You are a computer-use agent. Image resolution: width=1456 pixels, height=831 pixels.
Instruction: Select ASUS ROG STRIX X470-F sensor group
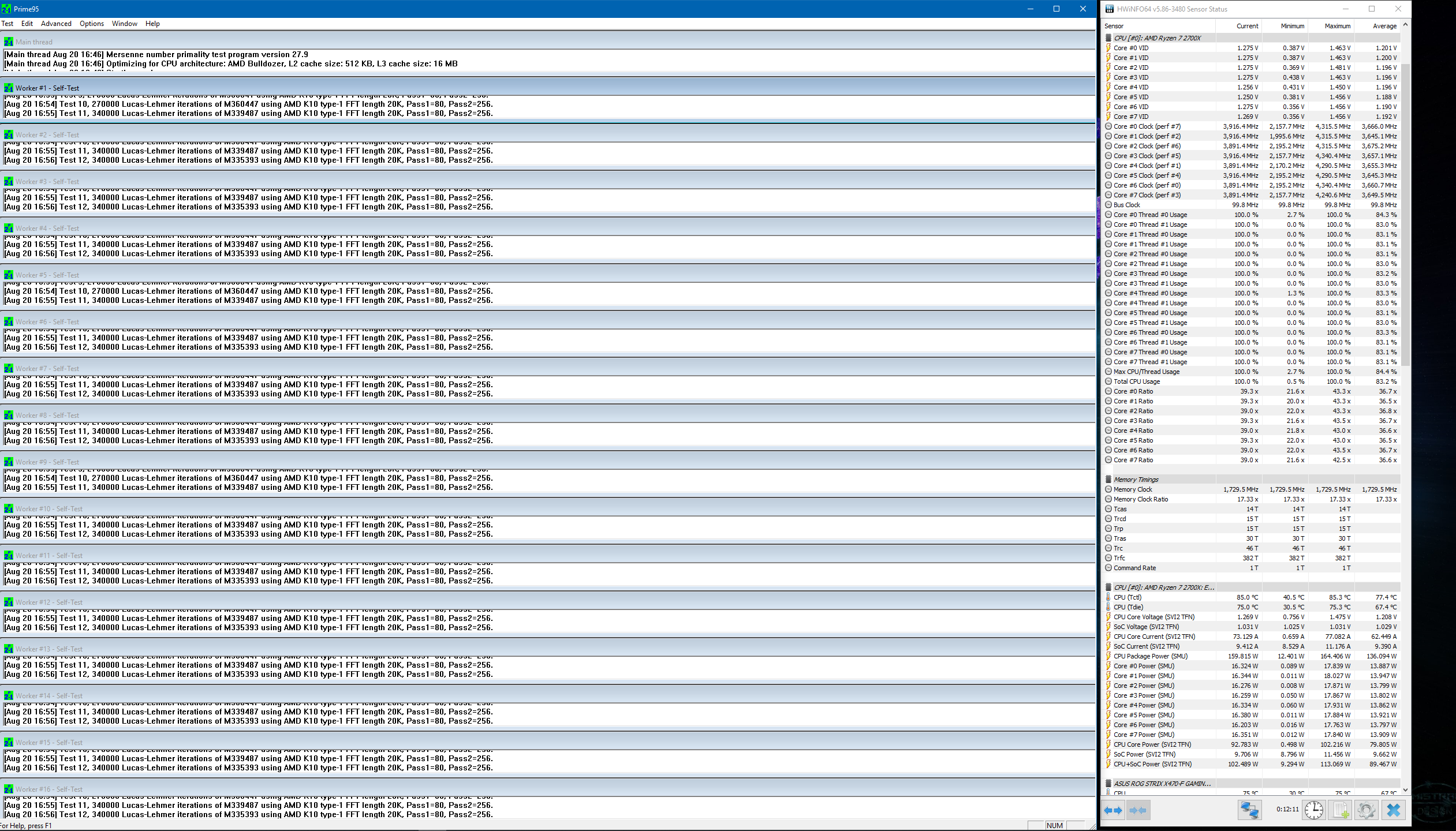1162,784
